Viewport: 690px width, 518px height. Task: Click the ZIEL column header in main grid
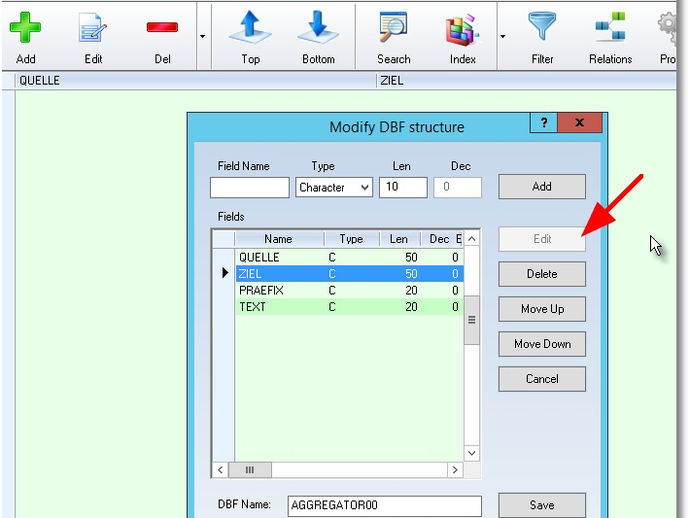point(526,81)
